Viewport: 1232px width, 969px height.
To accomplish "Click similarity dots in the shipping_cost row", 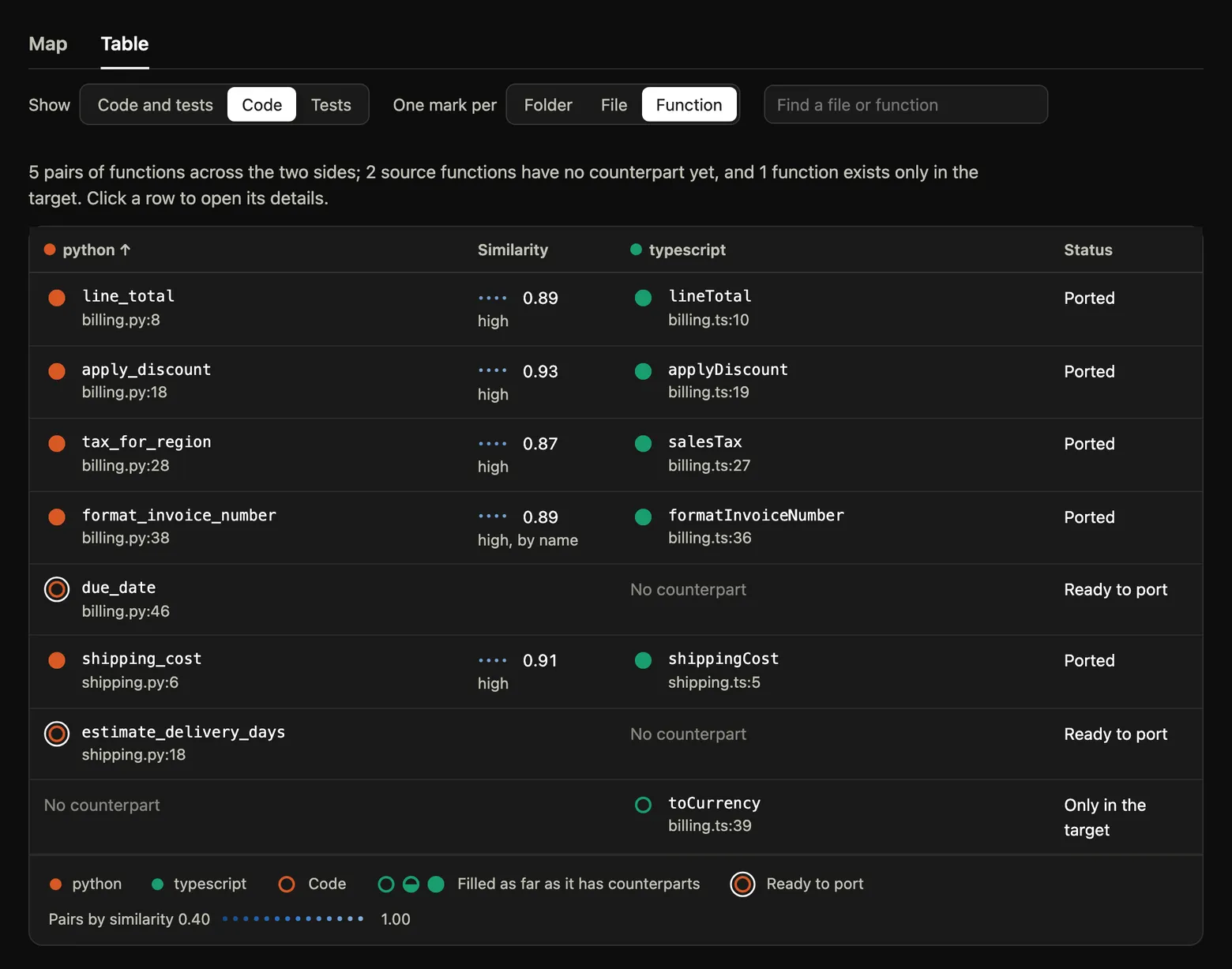I will click(493, 660).
